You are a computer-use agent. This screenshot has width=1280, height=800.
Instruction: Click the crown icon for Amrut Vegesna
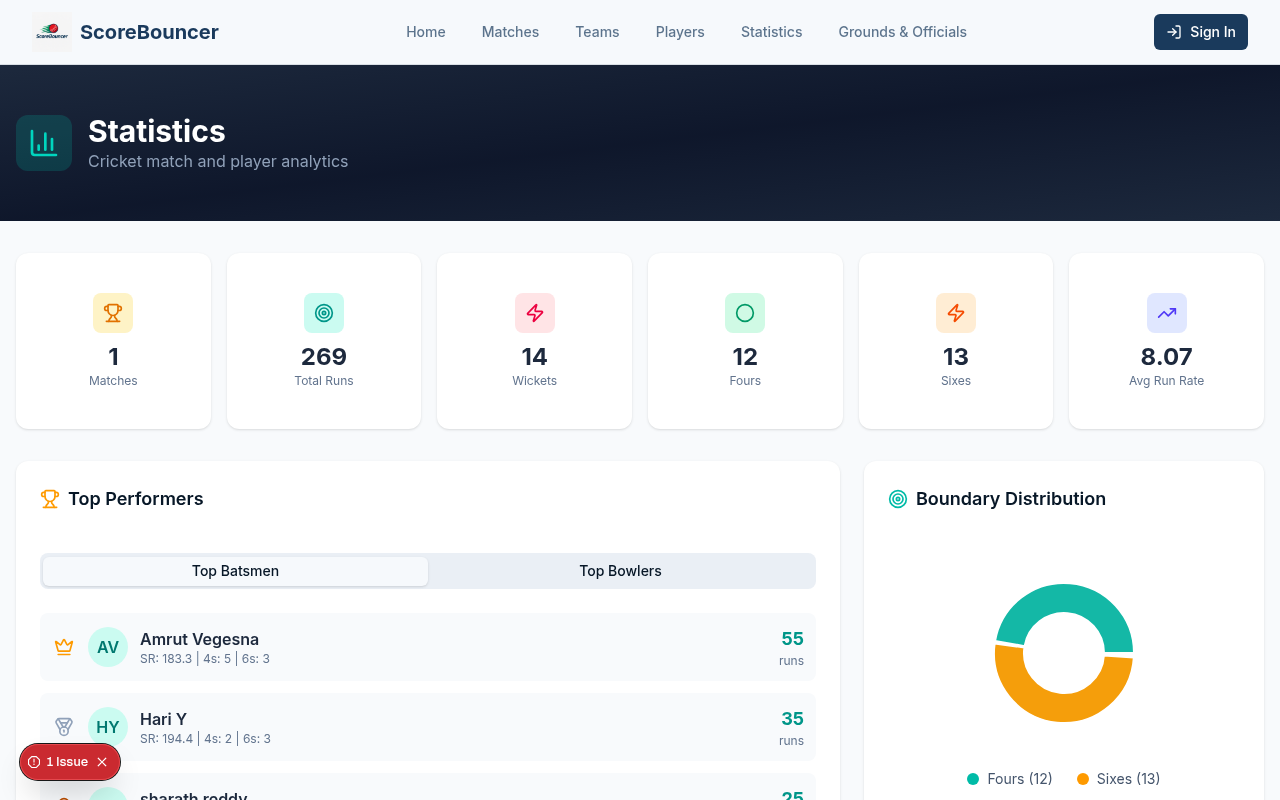[64, 647]
